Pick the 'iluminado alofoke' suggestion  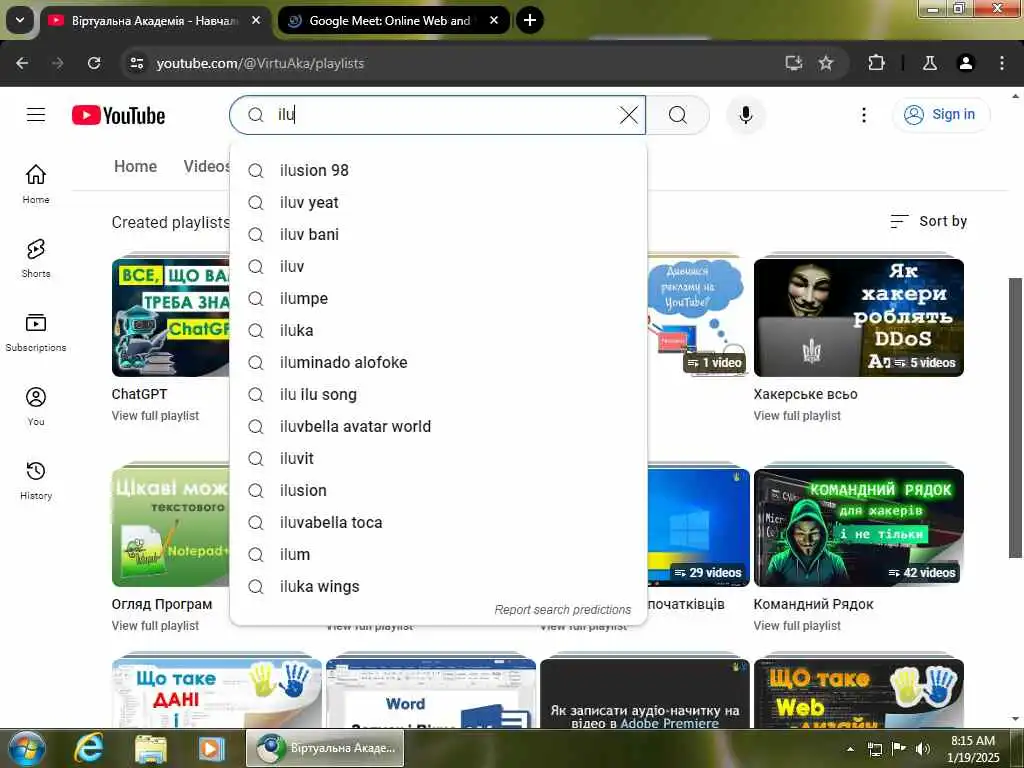tap(438, 362)
